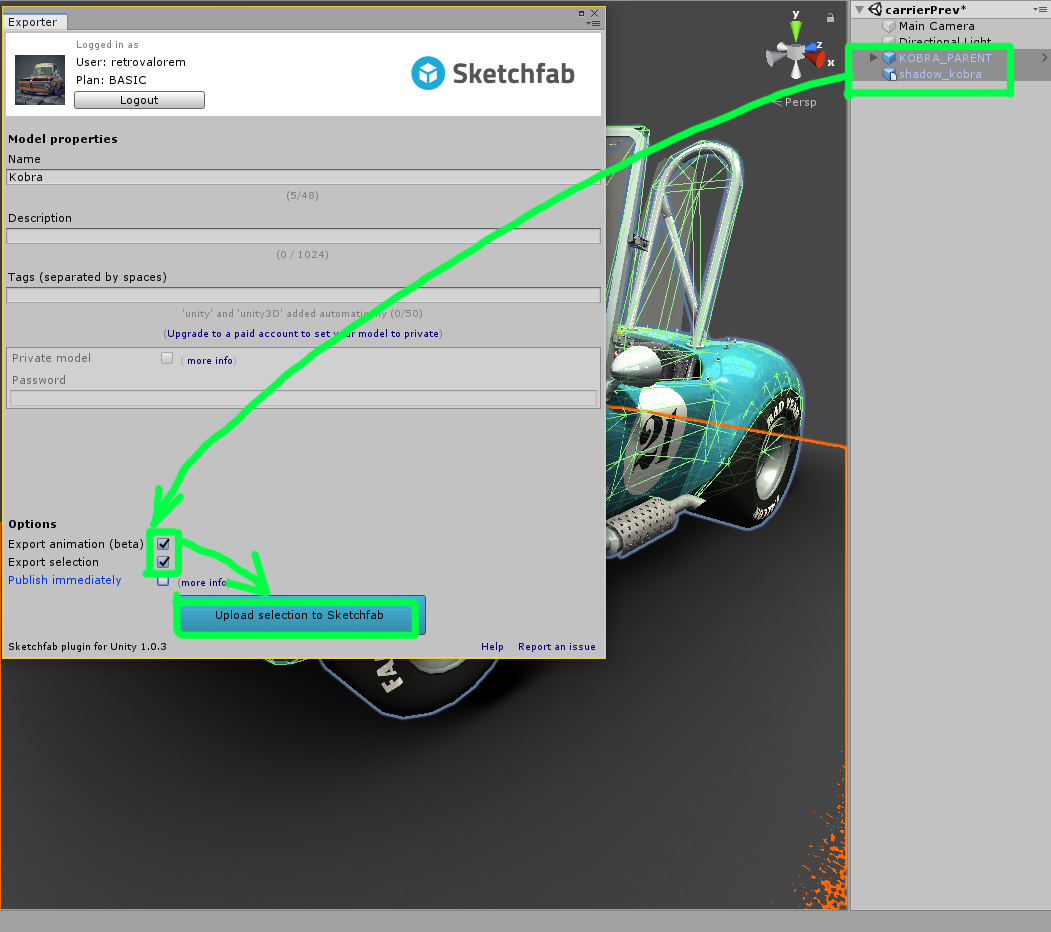Click the model Name input field
The image size is (1051, 932).
coord(303,177)
